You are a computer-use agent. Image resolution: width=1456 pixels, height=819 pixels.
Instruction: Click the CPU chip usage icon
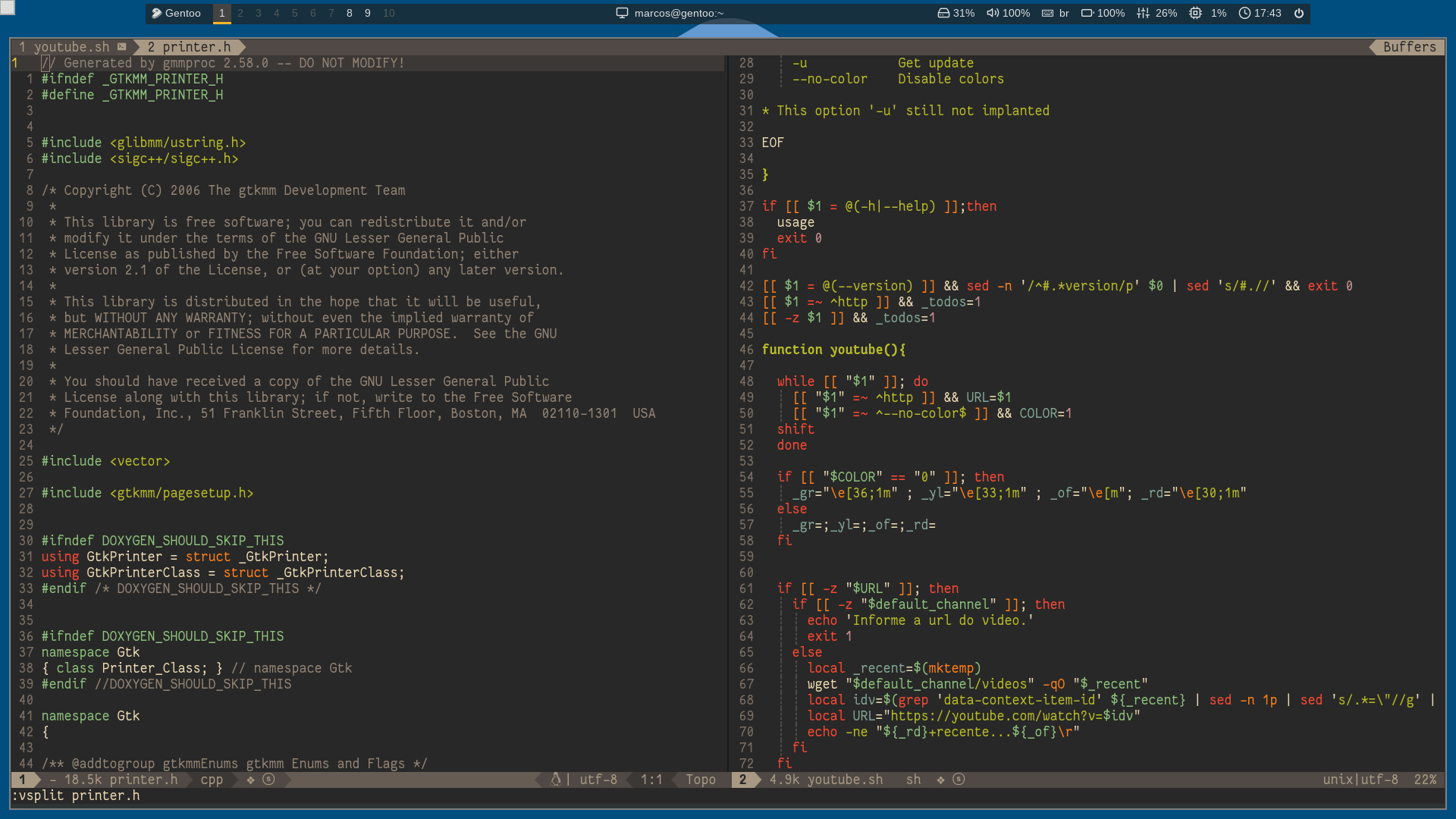coord(1195,13)
